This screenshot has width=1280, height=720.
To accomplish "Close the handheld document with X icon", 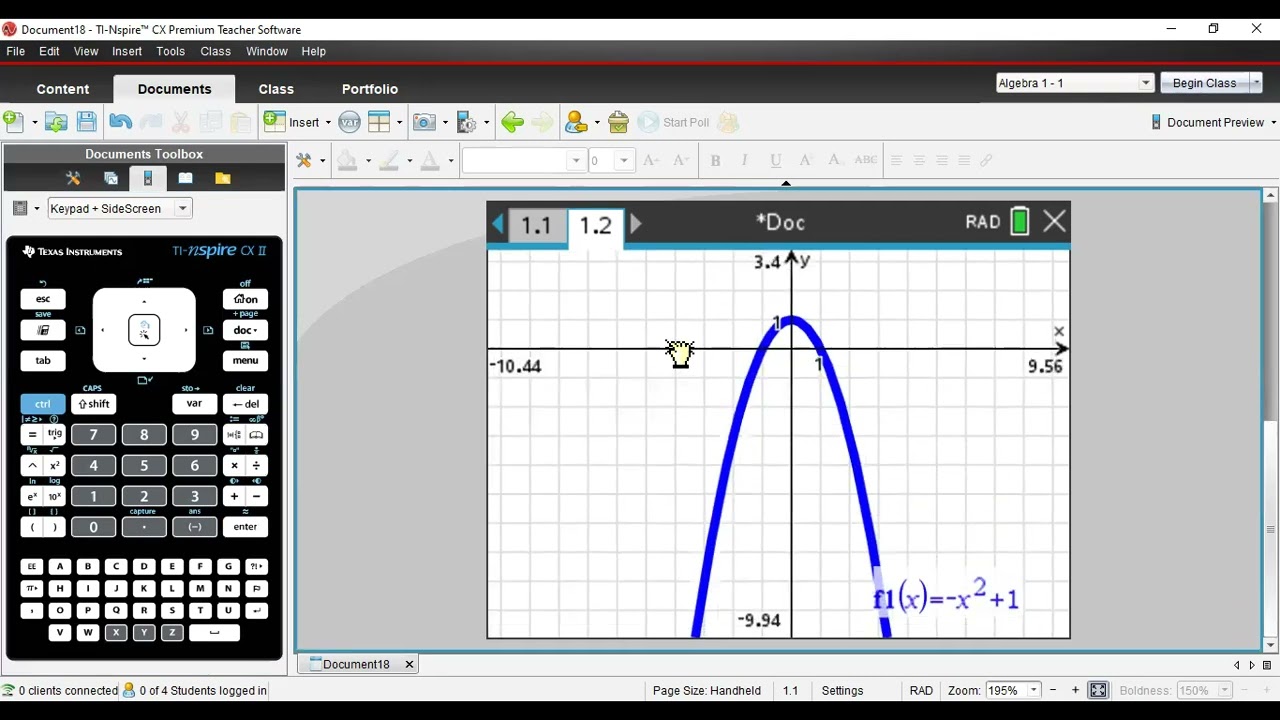I will tap(1054, 222).
